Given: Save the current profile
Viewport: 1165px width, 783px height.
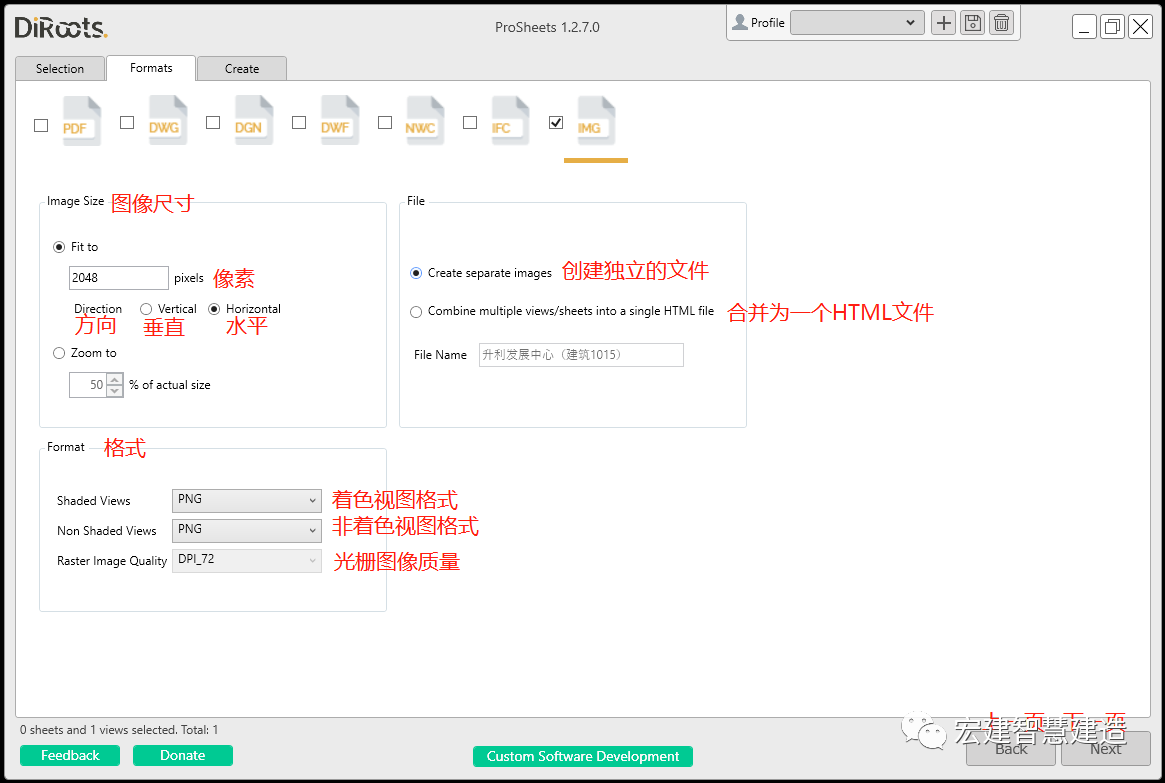Looking at the screenshot, I should (973, 23).
